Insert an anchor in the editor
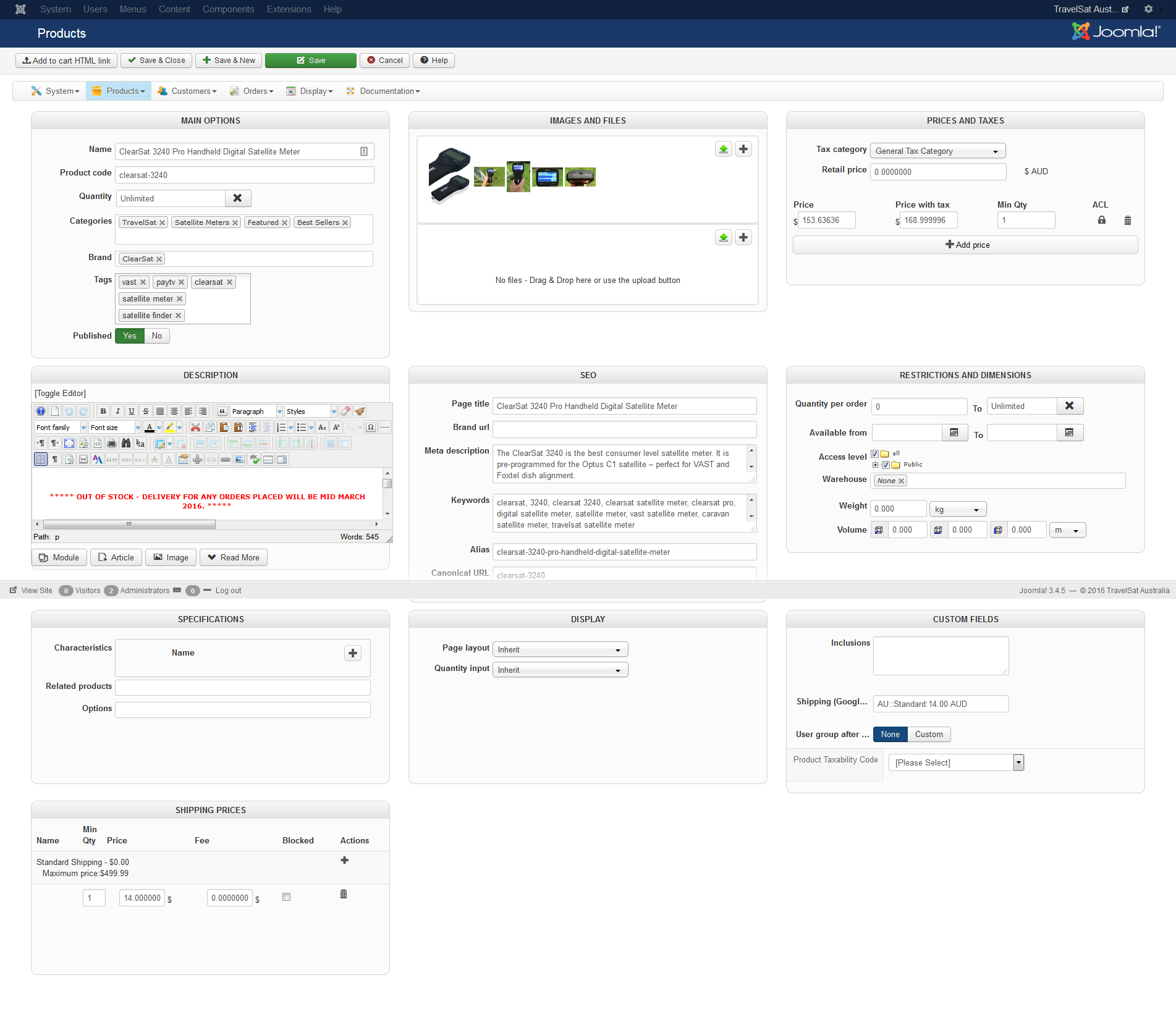The image size is (1176, 1017). [x=198, y=460]
